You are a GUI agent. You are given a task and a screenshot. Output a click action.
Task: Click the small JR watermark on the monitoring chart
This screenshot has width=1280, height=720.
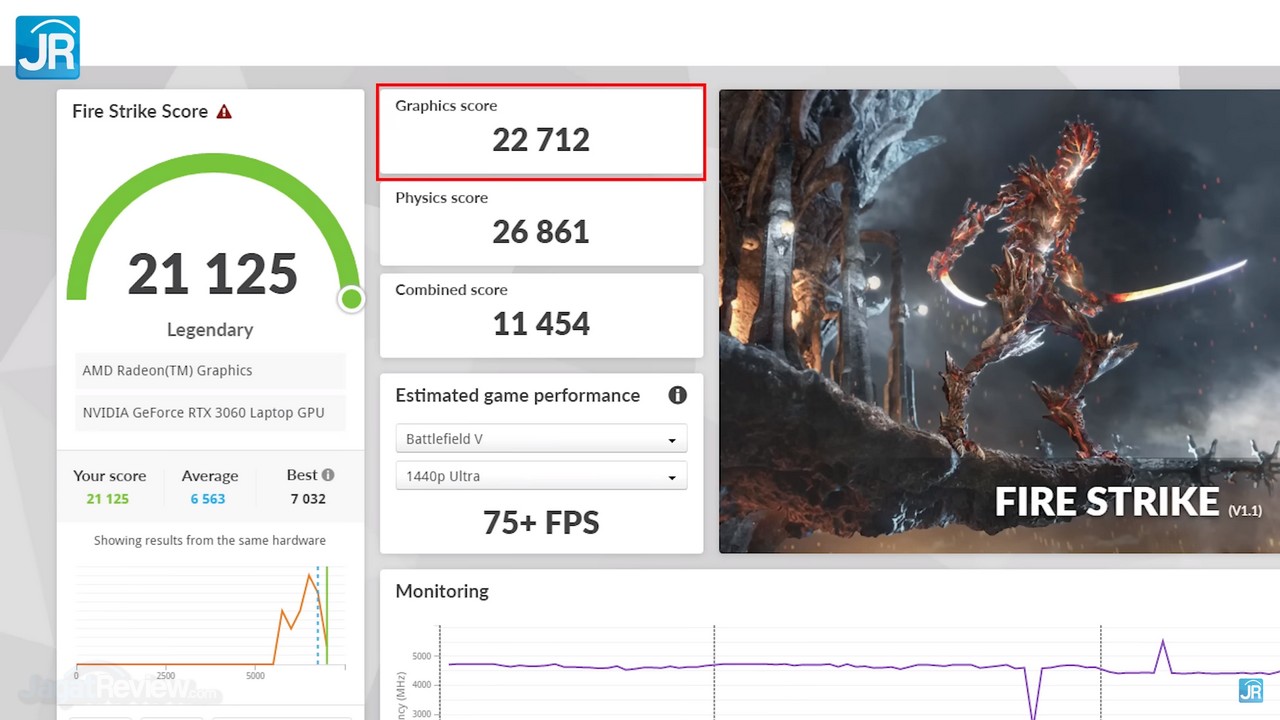1250,690
